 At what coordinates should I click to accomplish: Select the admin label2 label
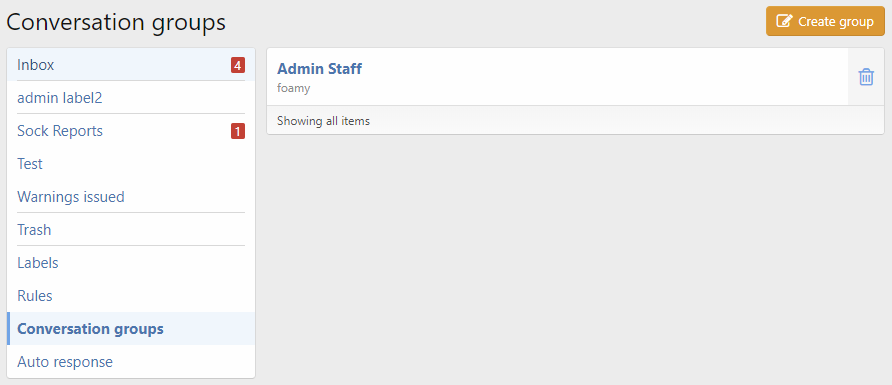[131, 98]
